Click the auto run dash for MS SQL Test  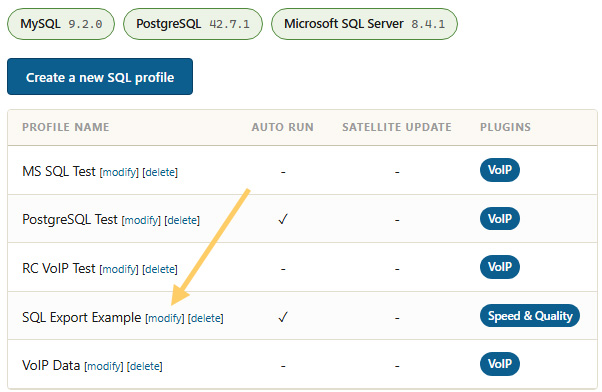point(283,172)
